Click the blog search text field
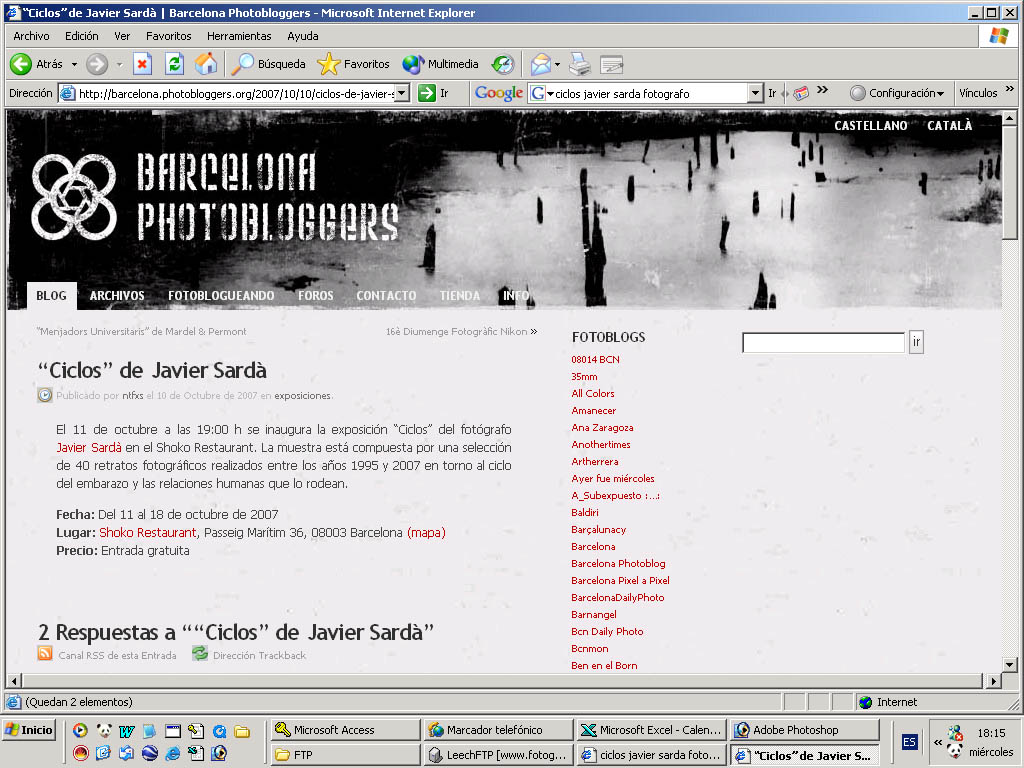This screenshot has height=768, width=1024. (823, 343)
